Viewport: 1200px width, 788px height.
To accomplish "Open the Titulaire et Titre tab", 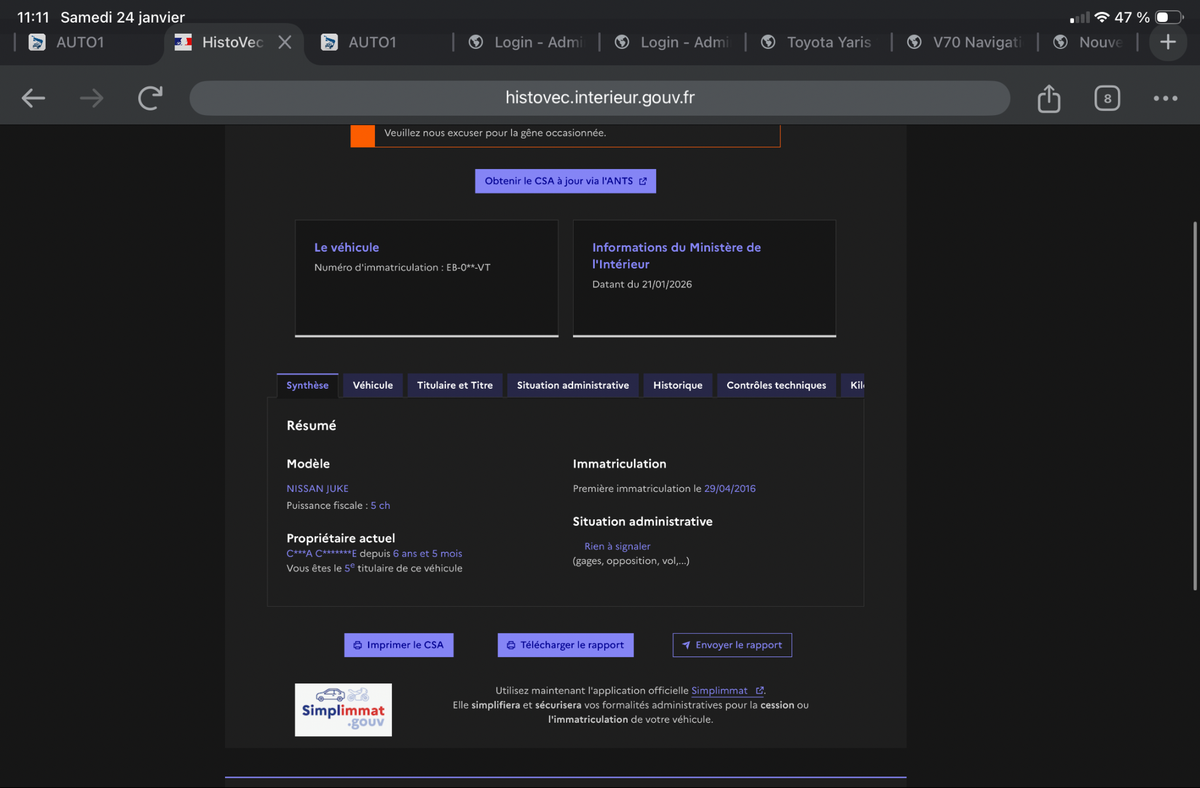I will pos(455,385).
